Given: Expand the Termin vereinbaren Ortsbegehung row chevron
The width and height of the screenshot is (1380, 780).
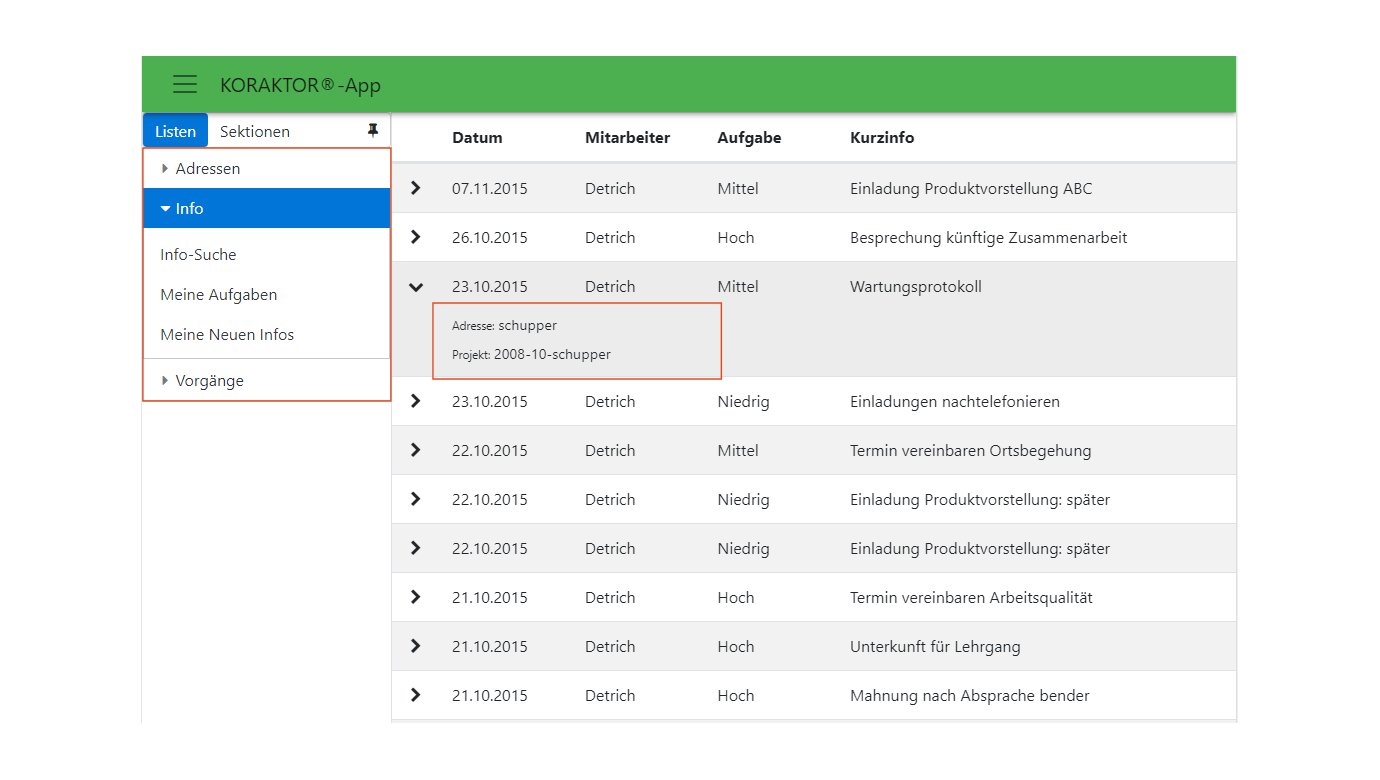Looking at the screenshot, I should [x=416, y=450].
